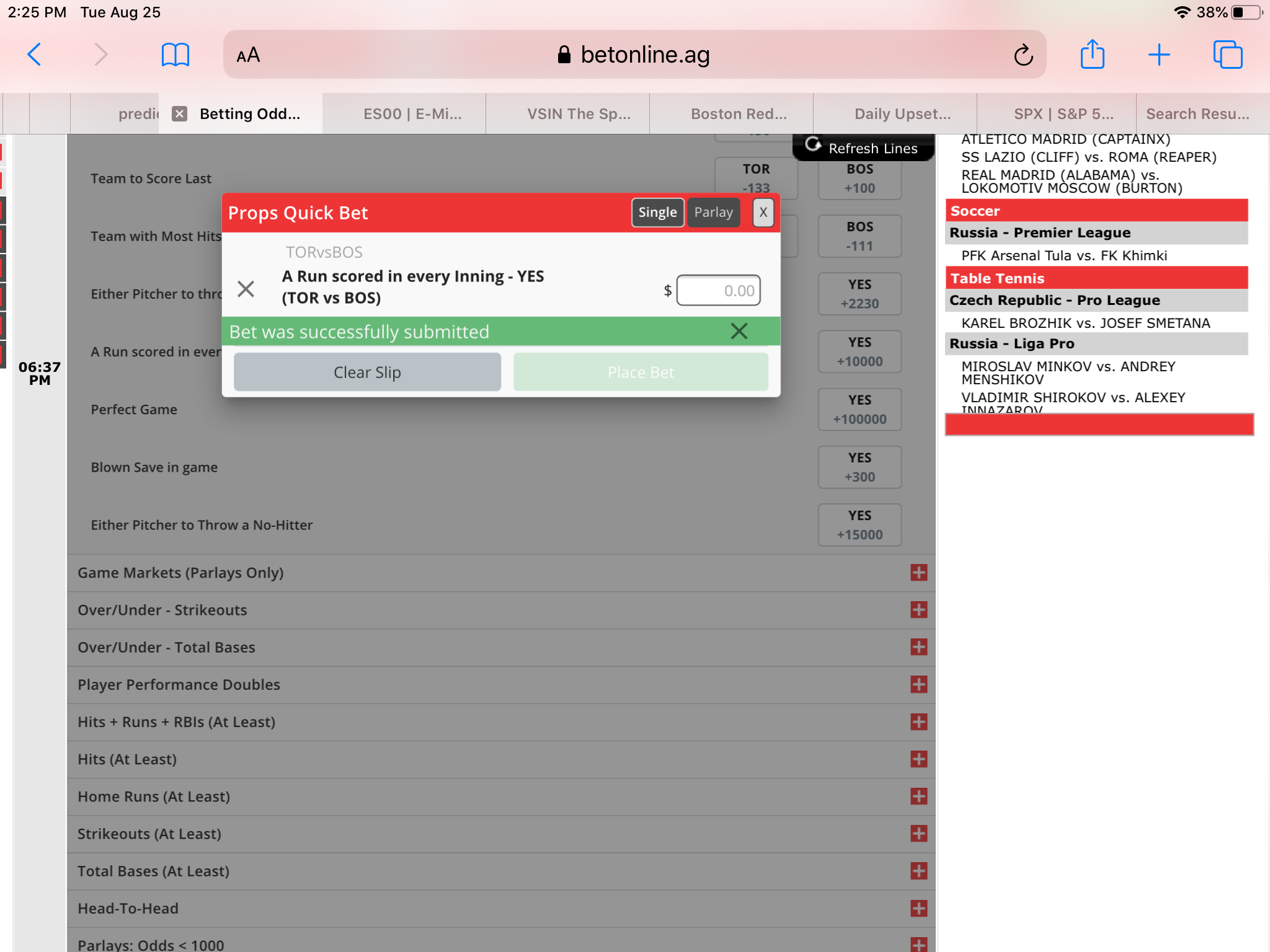Screen dimensions: 1270x952
Task: Tap the battery status indicator
Action: click(x=1248, y=12)
